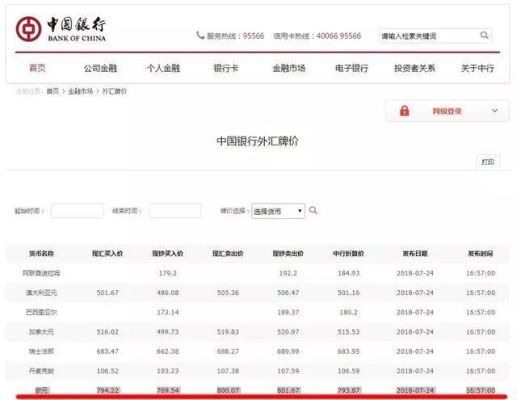This screenshot has height=400, width=517.
Task: Click the 794.22 cell in the euro row
Action: tap(107, 390)
